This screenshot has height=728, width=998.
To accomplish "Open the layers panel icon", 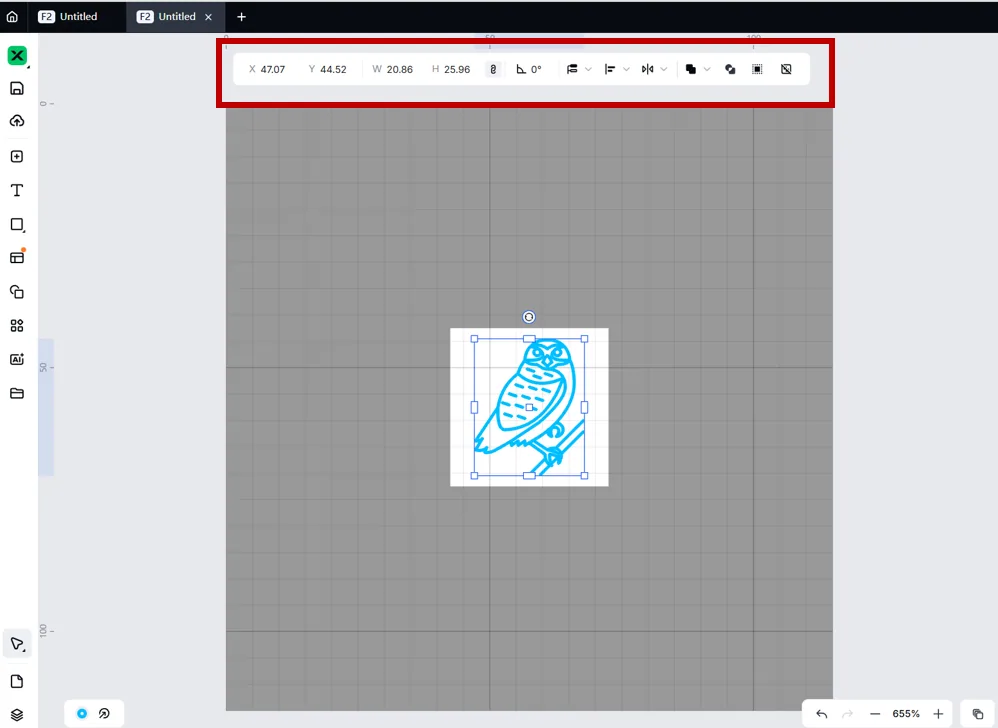I will pyautogui.click(x=17, y=715).
